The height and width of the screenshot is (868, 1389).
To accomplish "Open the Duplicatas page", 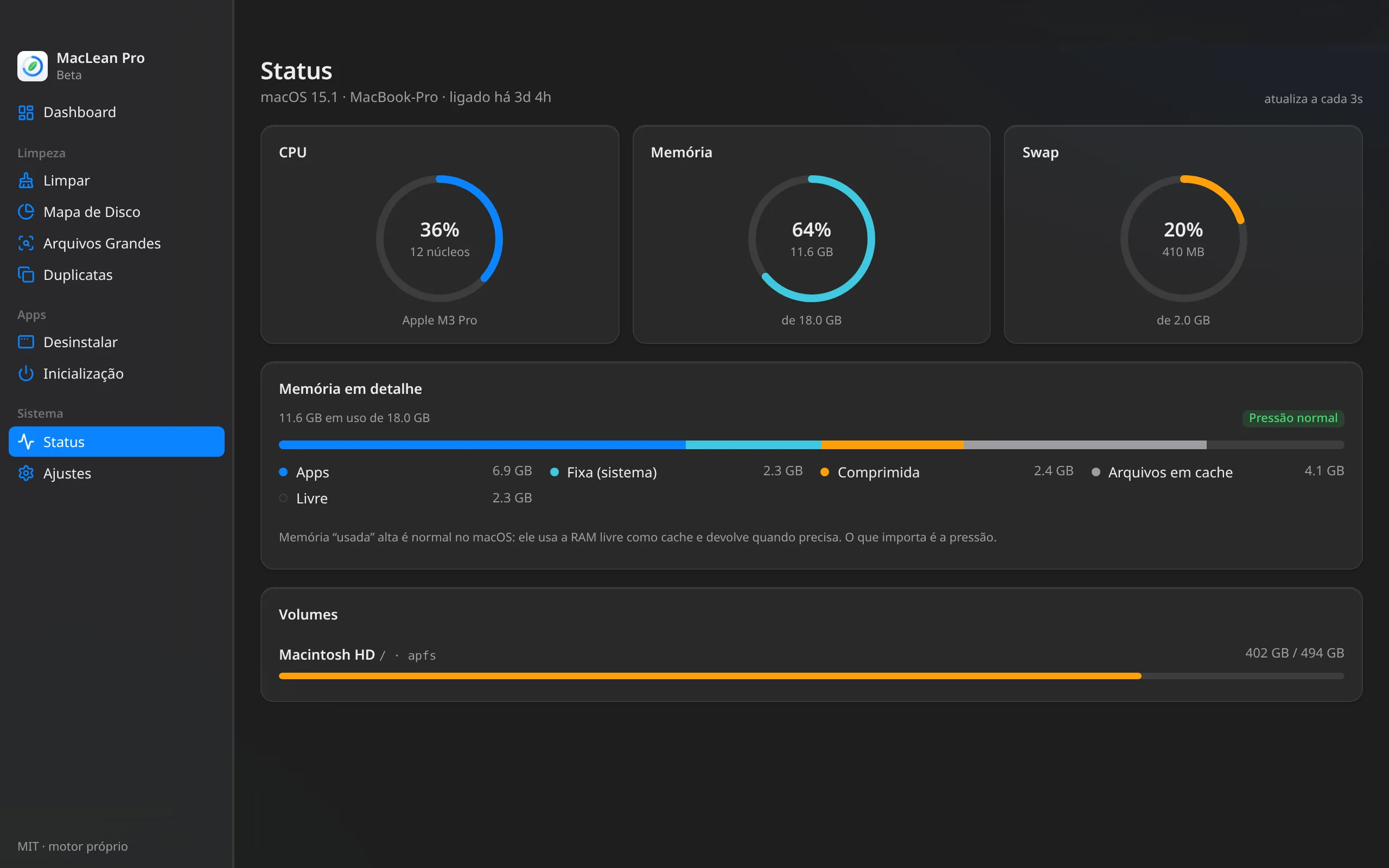I will [117, 275].
